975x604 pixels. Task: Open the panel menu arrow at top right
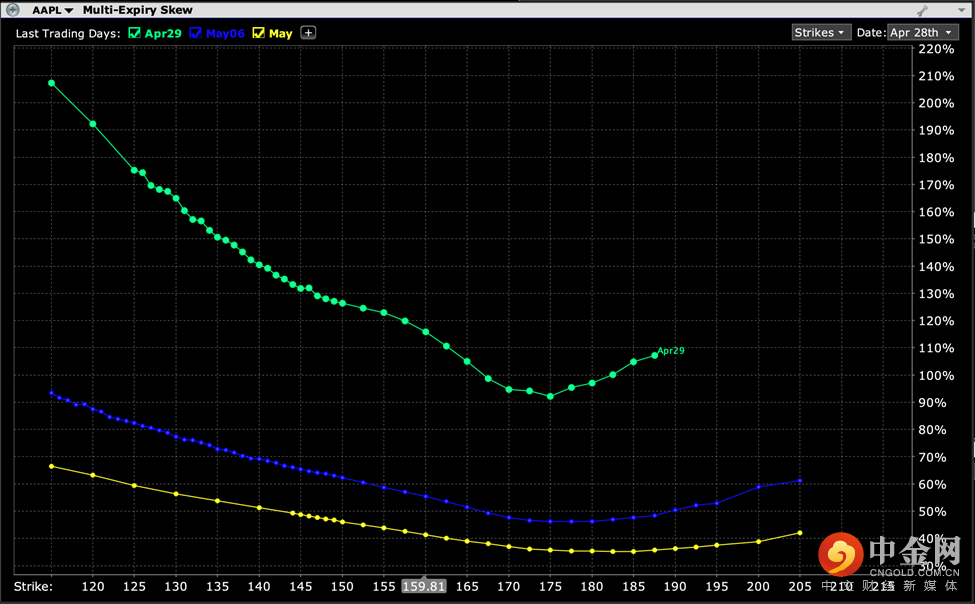coord(961,11)
